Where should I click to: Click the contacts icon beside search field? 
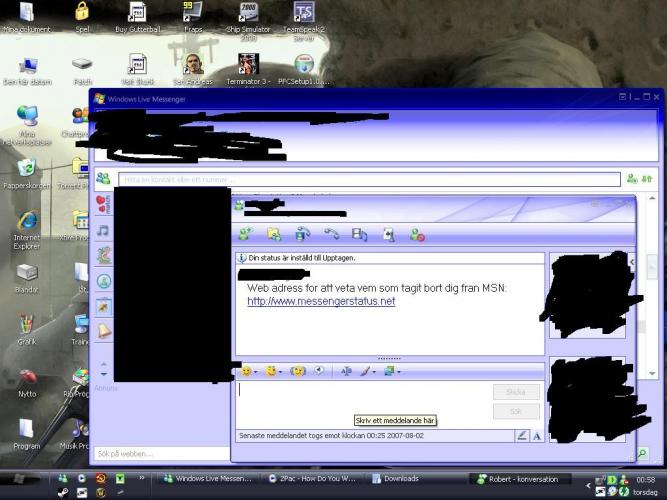pyautogui.click(x=103, y=178)
